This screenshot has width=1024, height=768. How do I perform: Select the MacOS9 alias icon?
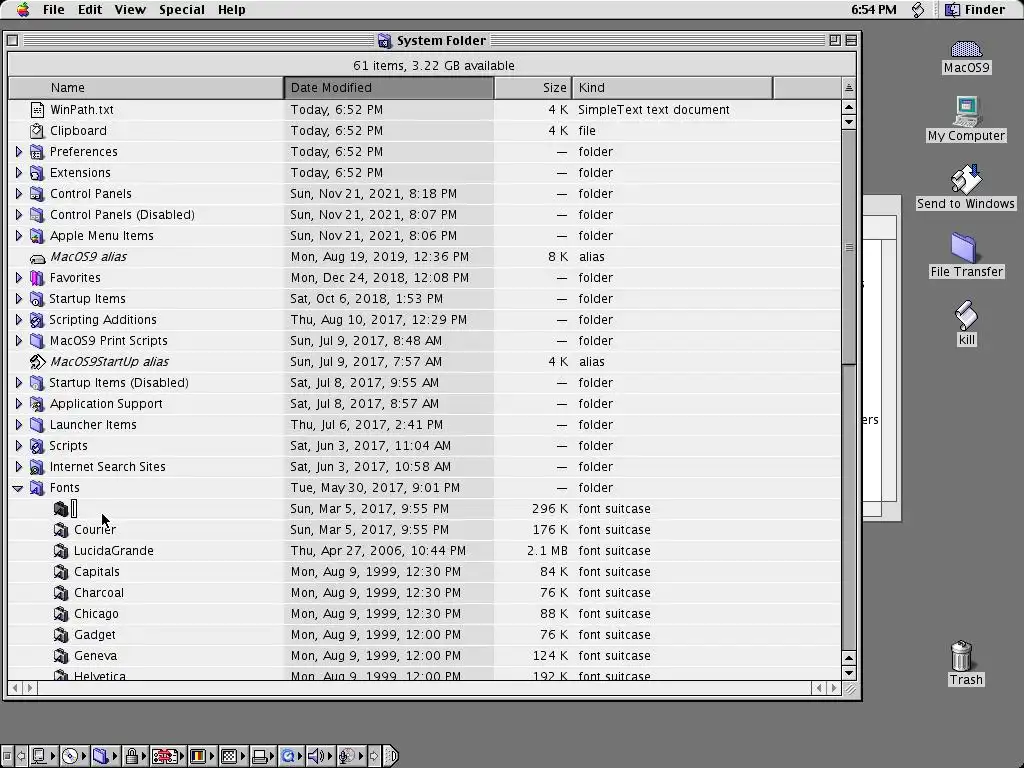[x=37, y=257]
